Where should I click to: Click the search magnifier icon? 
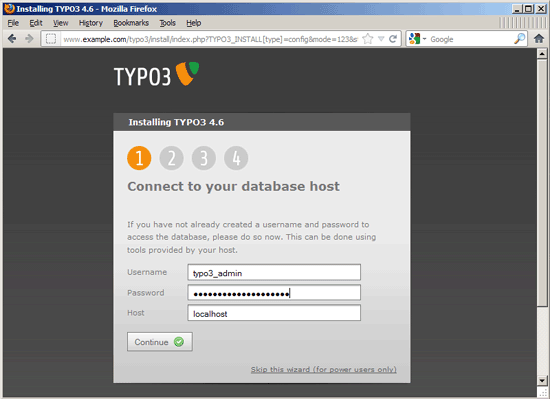tap(519, 39)
